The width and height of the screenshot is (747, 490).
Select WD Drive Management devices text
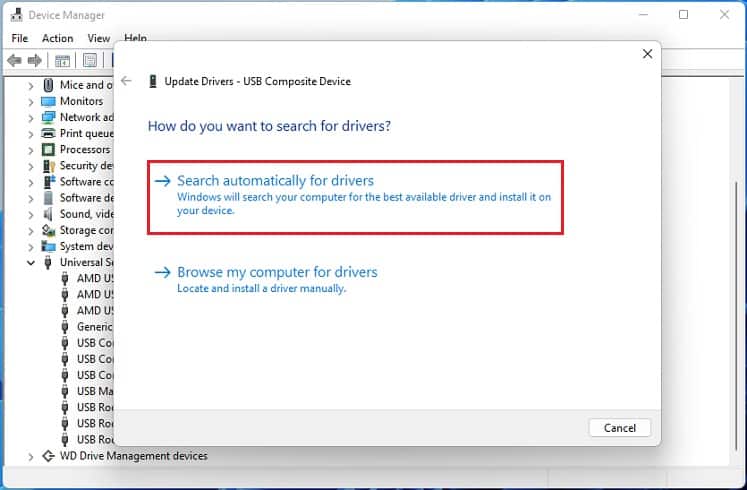point(133,456)
